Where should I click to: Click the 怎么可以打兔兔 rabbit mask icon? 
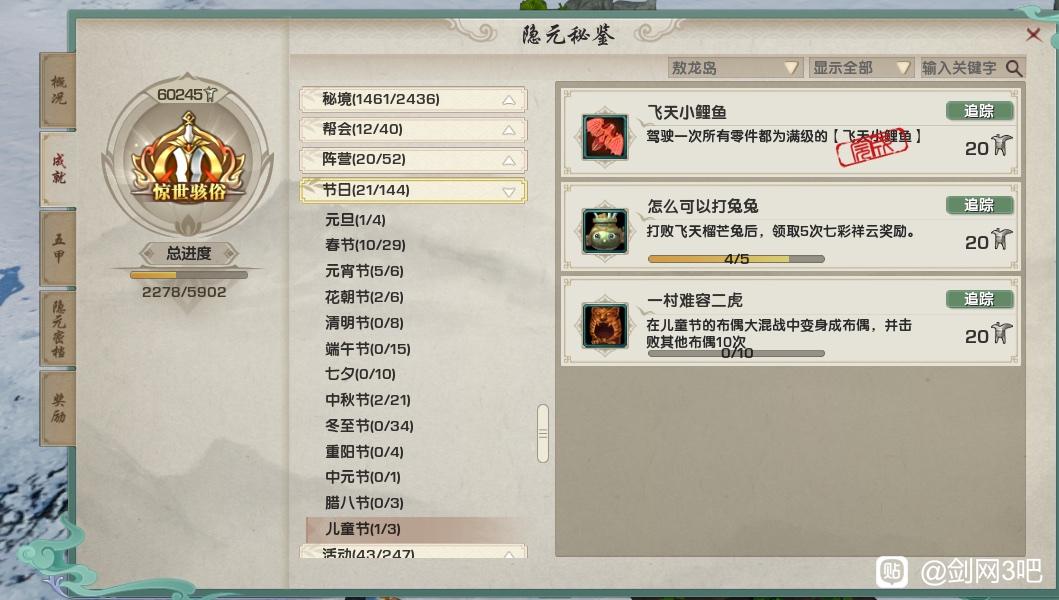605,231
